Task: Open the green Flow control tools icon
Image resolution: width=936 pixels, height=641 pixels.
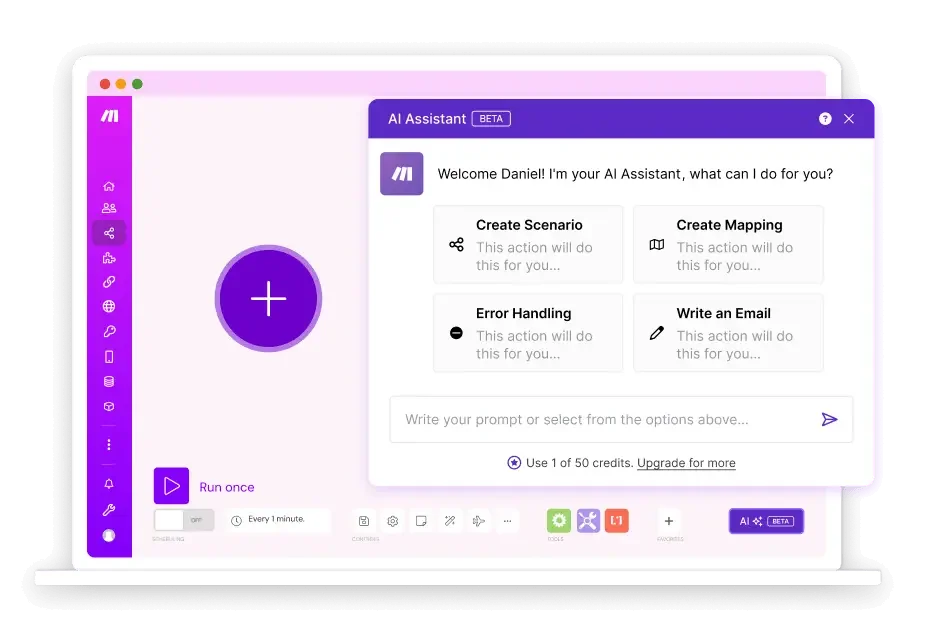Action: tap(559, 520)
